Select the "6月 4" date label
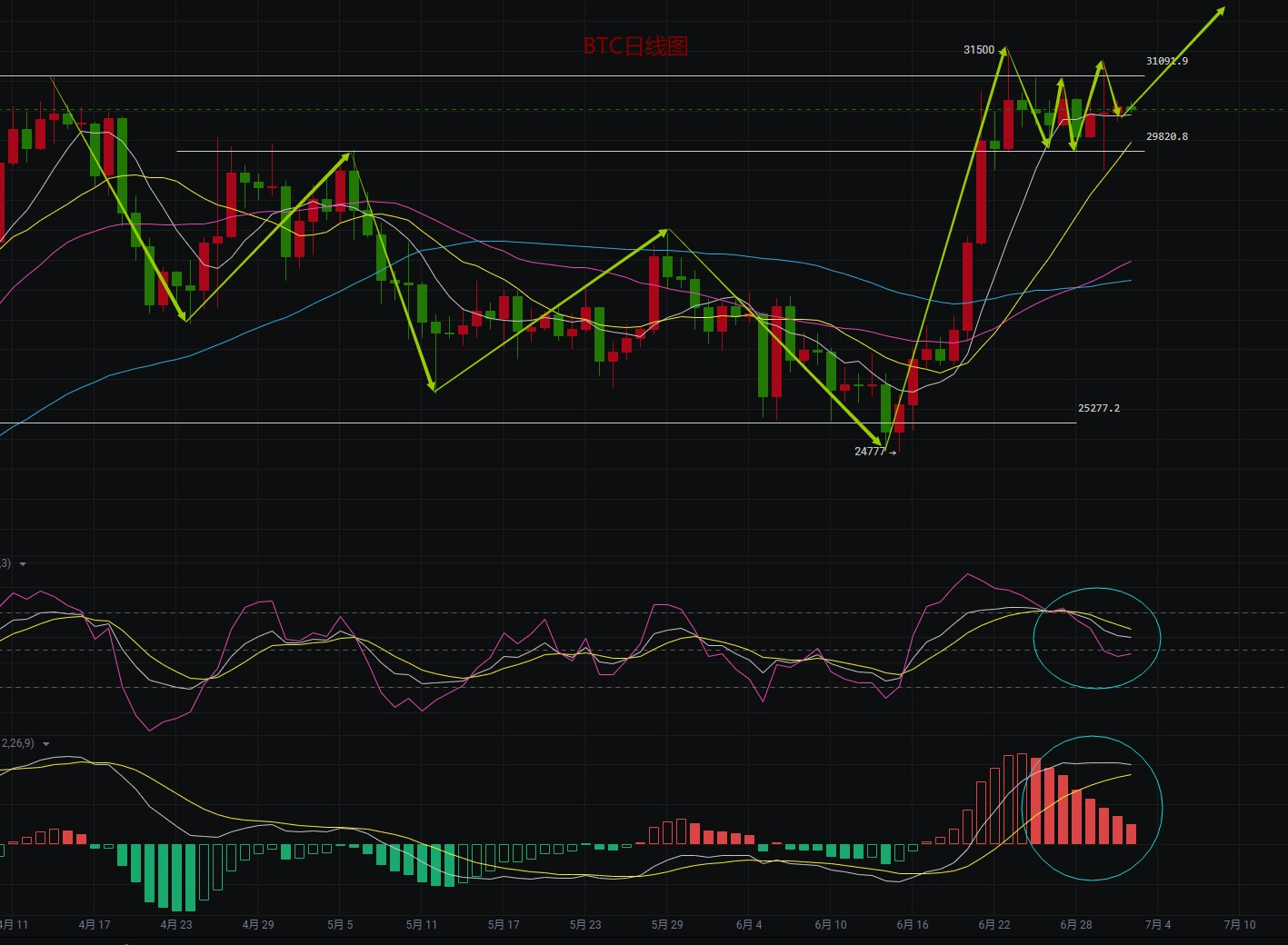 749,925
